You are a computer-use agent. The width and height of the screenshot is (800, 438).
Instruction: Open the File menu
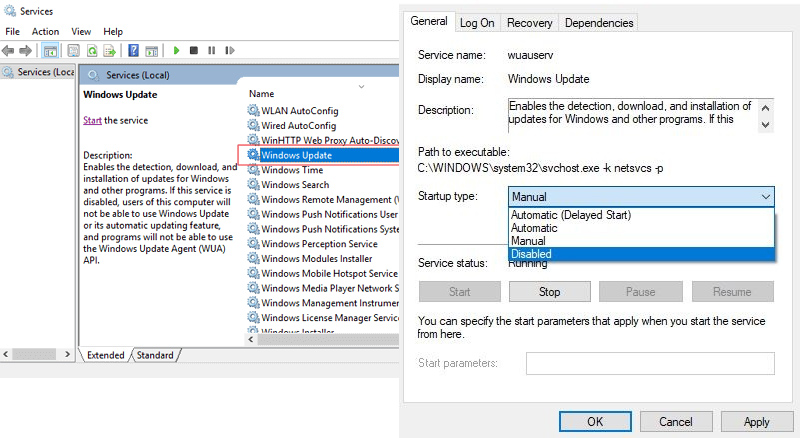coord(12,32)
